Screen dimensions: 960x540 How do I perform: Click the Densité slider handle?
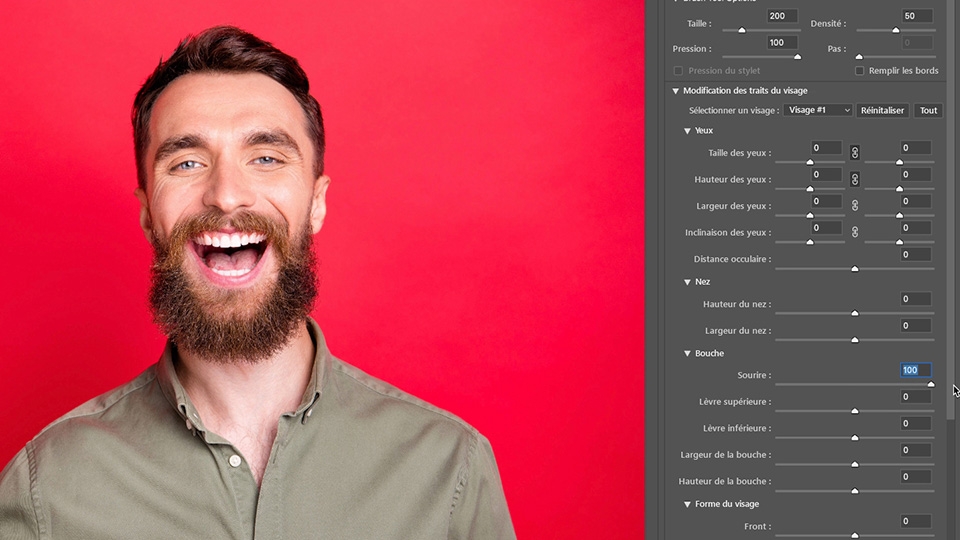896,30
